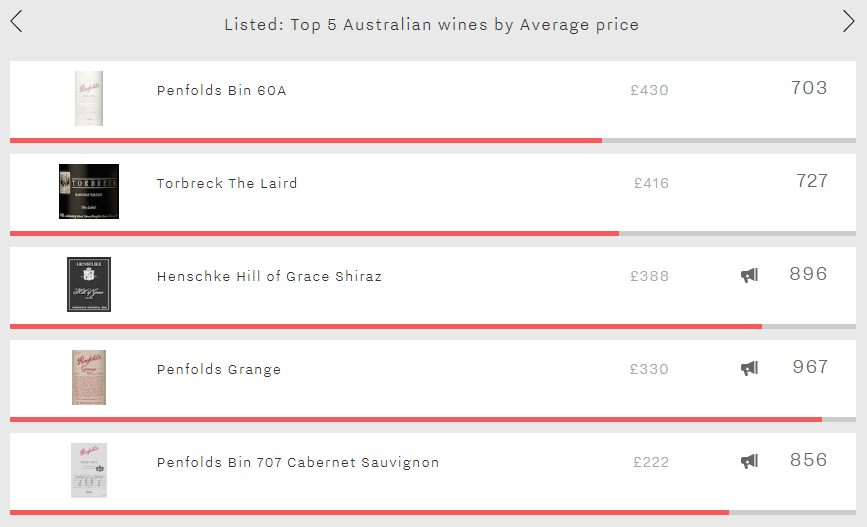Screen dimensions: 867x527
Task: Open Penfolds Grange label thumbnail
Action: pyautogui.click(x=89, y=377)
